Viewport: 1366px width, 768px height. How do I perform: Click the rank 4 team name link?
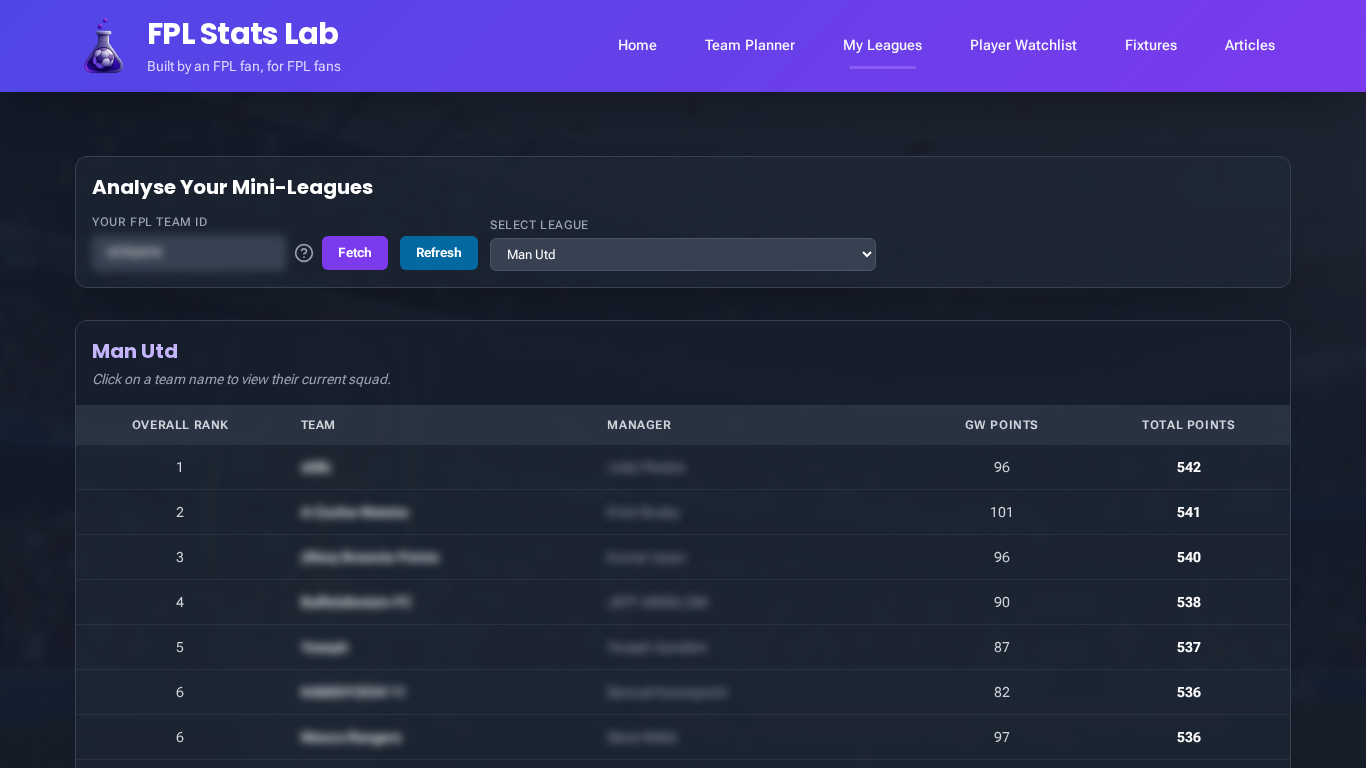tap(354, 602)
